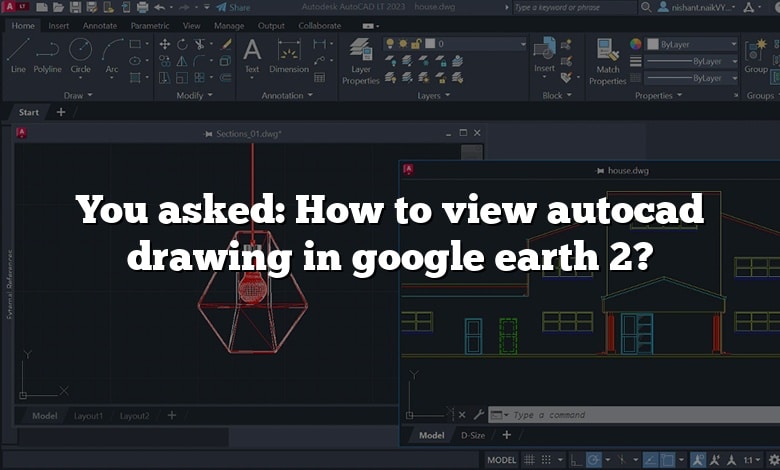Expand the Block panel flyout

tap(557, 95)
